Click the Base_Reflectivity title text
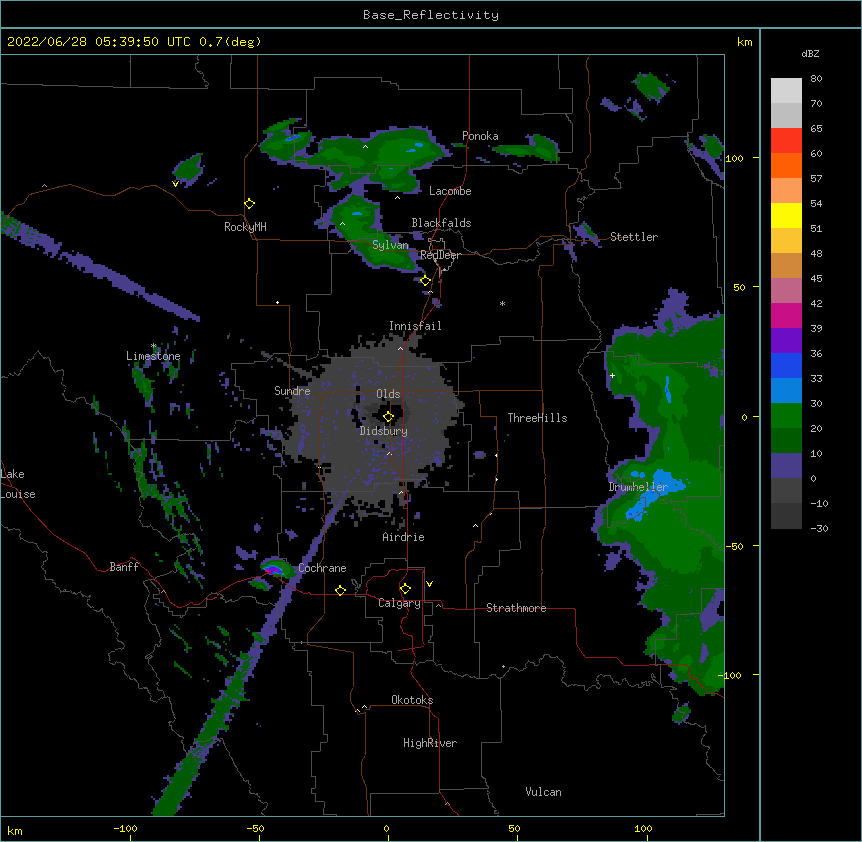Viewport: 862px width, 842px height. coord(431,15)
